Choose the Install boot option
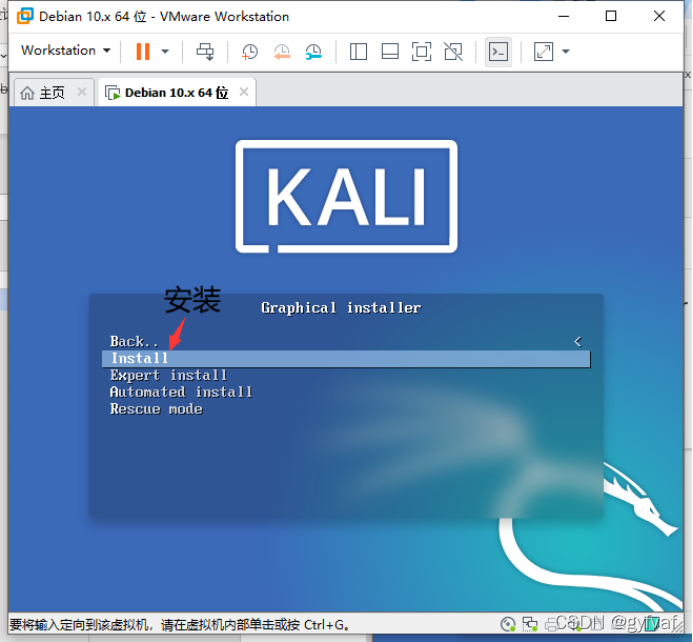This screenshot has width=693, height=642. pyautogui.click(x=346, y=359)
